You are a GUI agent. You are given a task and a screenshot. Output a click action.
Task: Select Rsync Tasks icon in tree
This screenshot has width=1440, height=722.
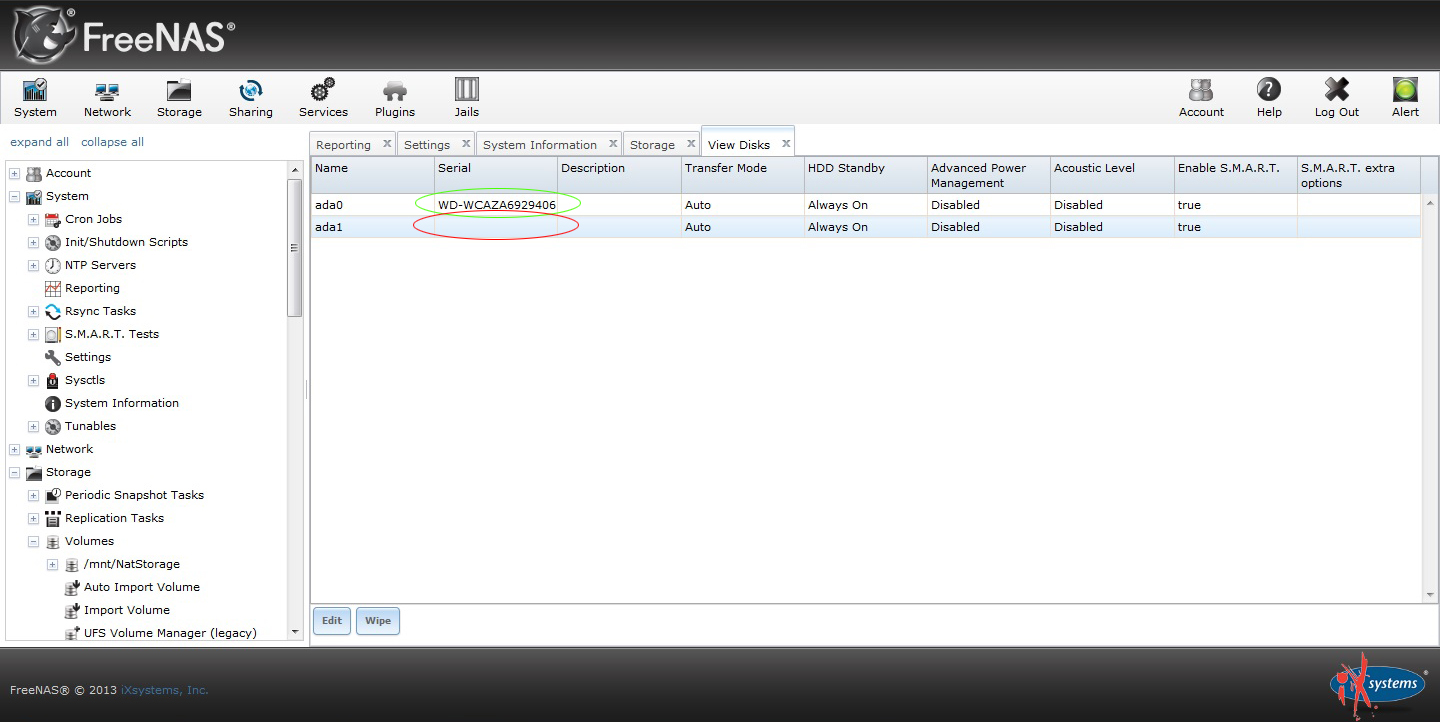coord(53,311)
